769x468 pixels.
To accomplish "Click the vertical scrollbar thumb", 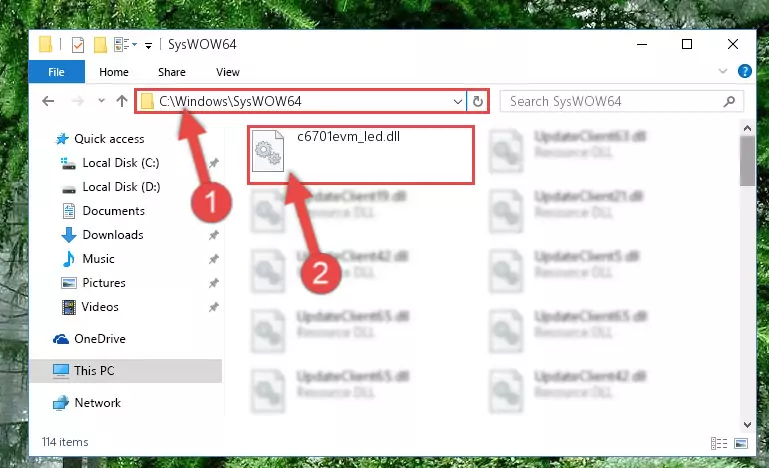I will click(x=747, y=161).
